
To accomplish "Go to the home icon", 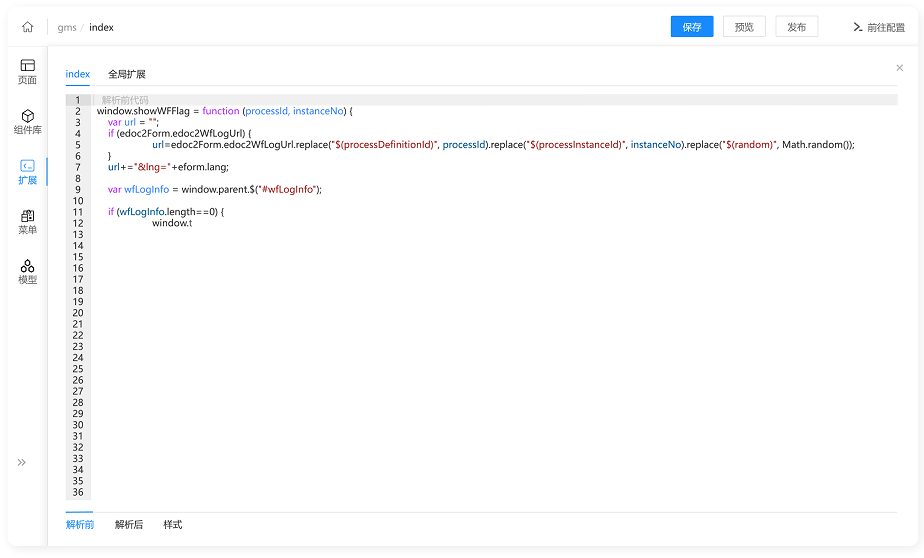I will [28, 27].
